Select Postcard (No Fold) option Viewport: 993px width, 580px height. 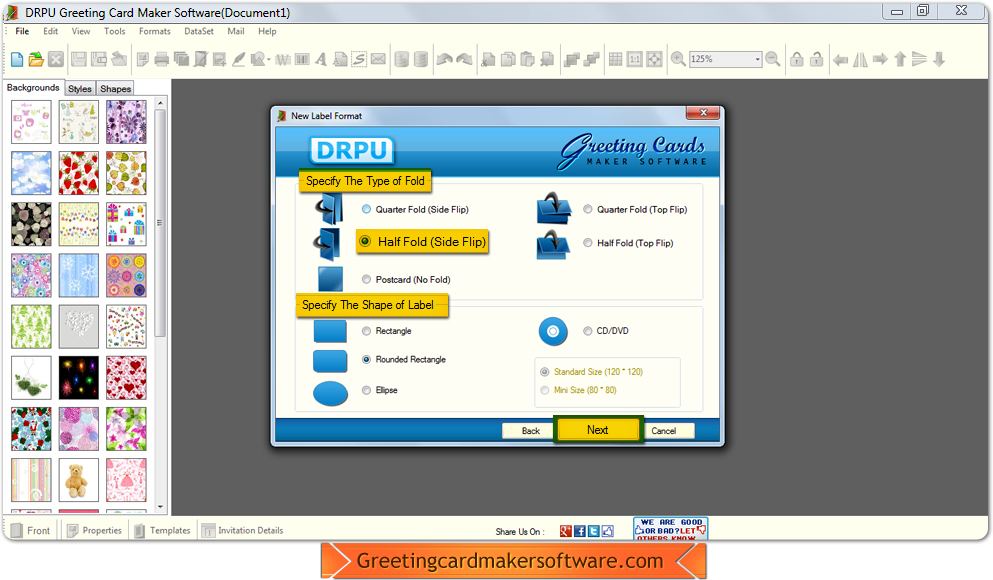pos(406,279)
